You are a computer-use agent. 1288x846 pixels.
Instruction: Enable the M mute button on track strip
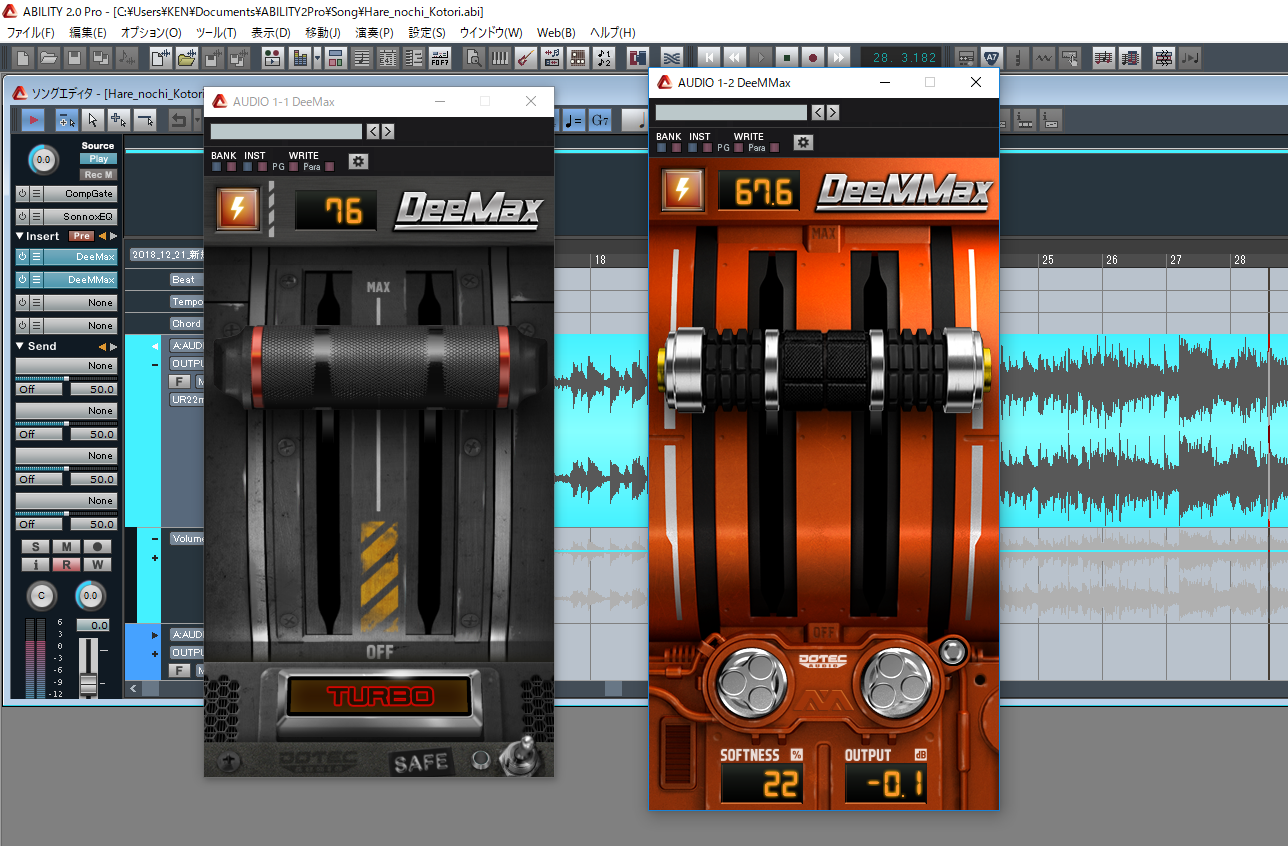click(x=66, y=547)
